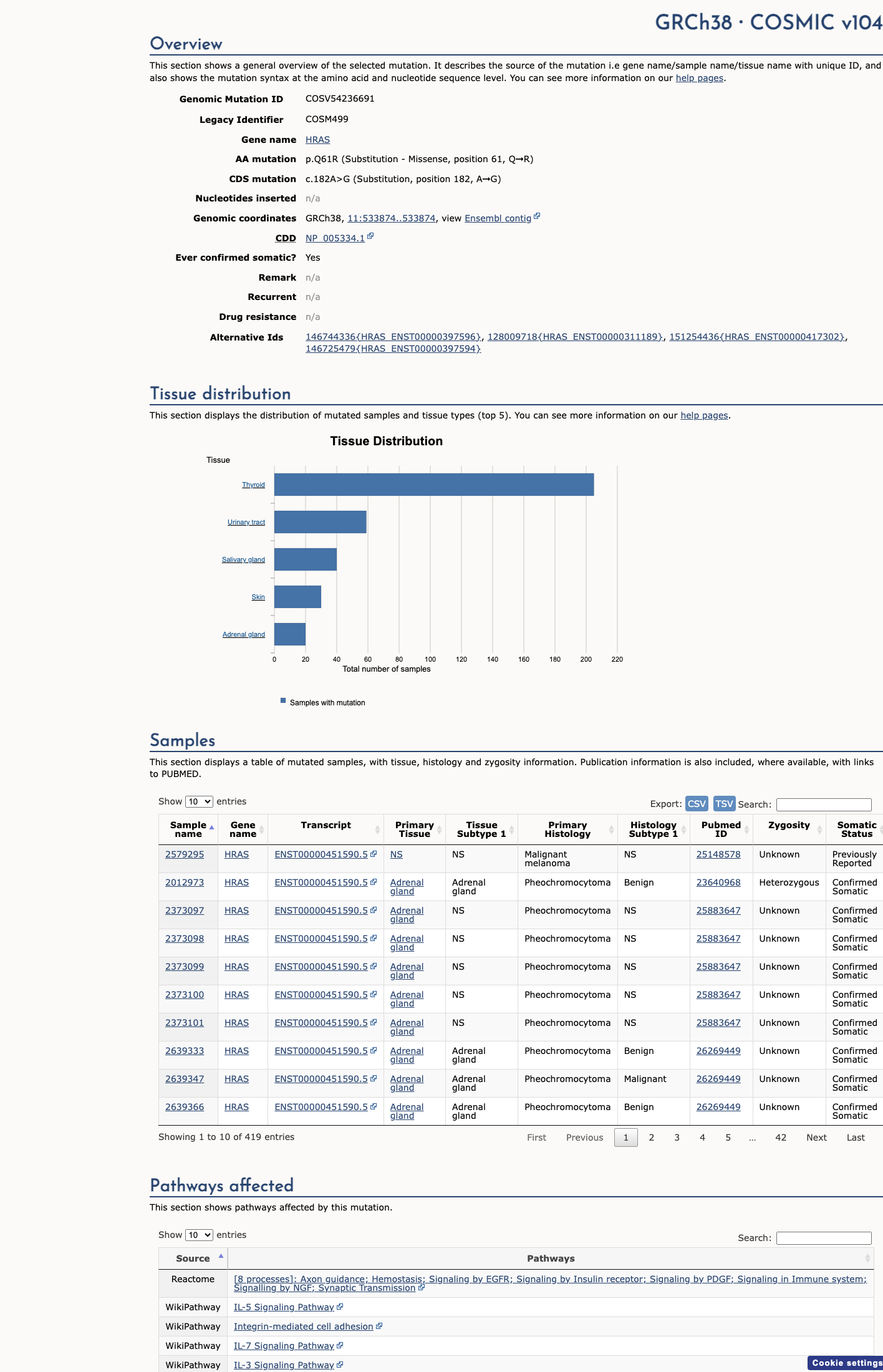Open alternative ID 146744336 HRAS_ENST00000397596
This screenshot has height=1372, width=883.
393,337
